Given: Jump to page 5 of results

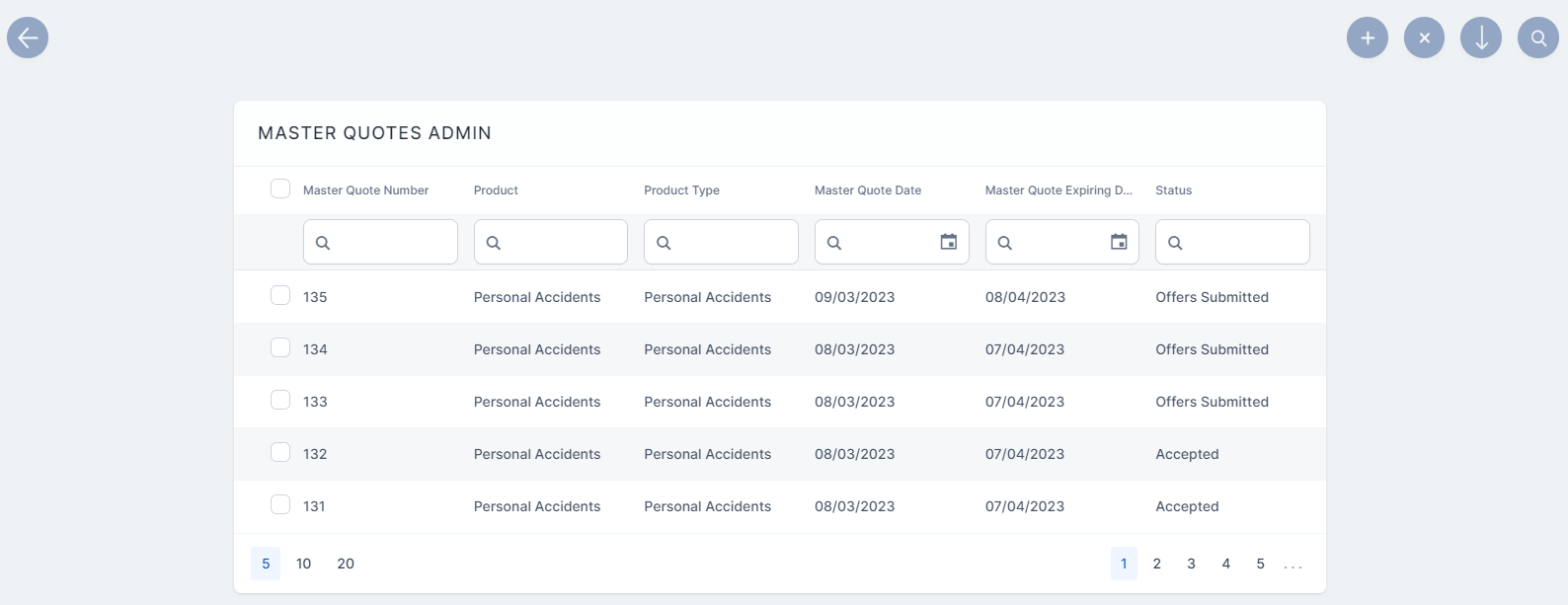Looking at the screenshot, I should click(1260, 564).
